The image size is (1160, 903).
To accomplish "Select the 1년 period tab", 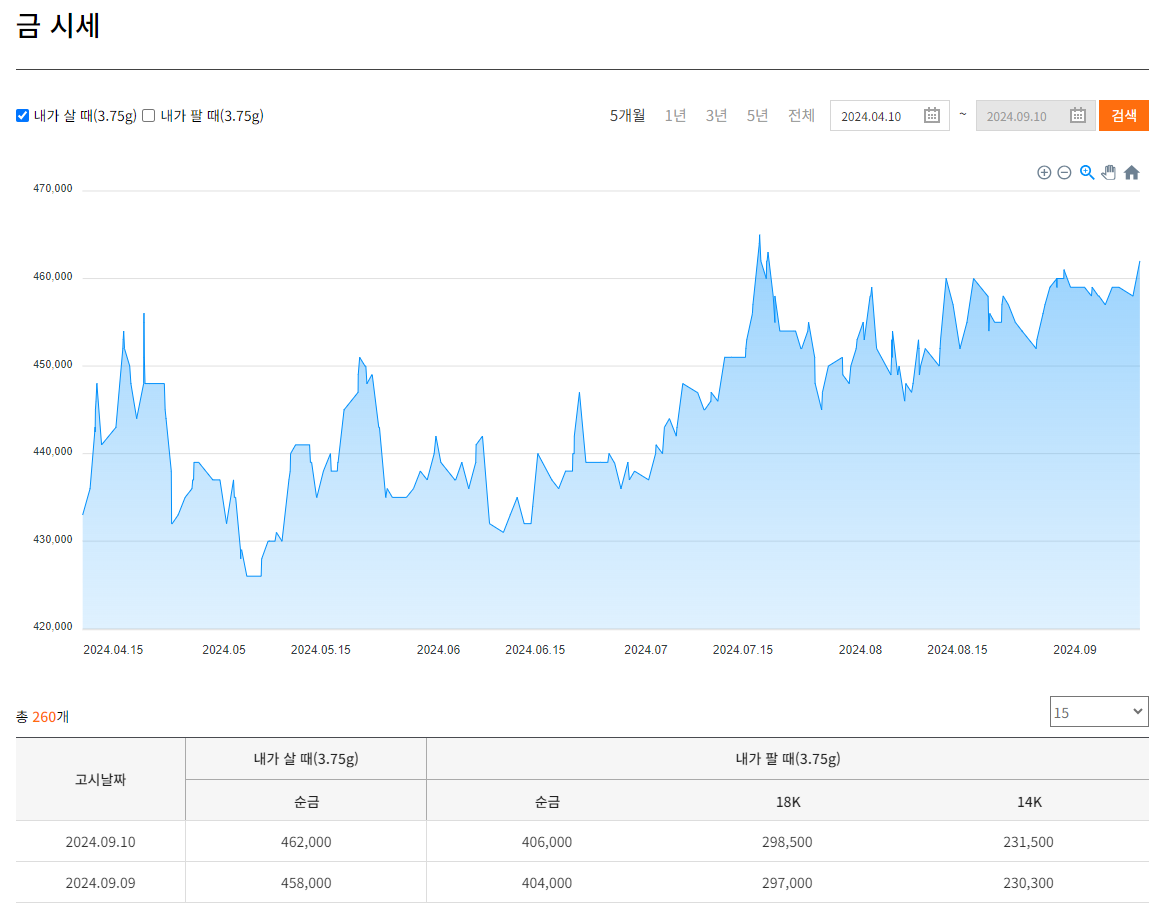I will tap(675, 115).
